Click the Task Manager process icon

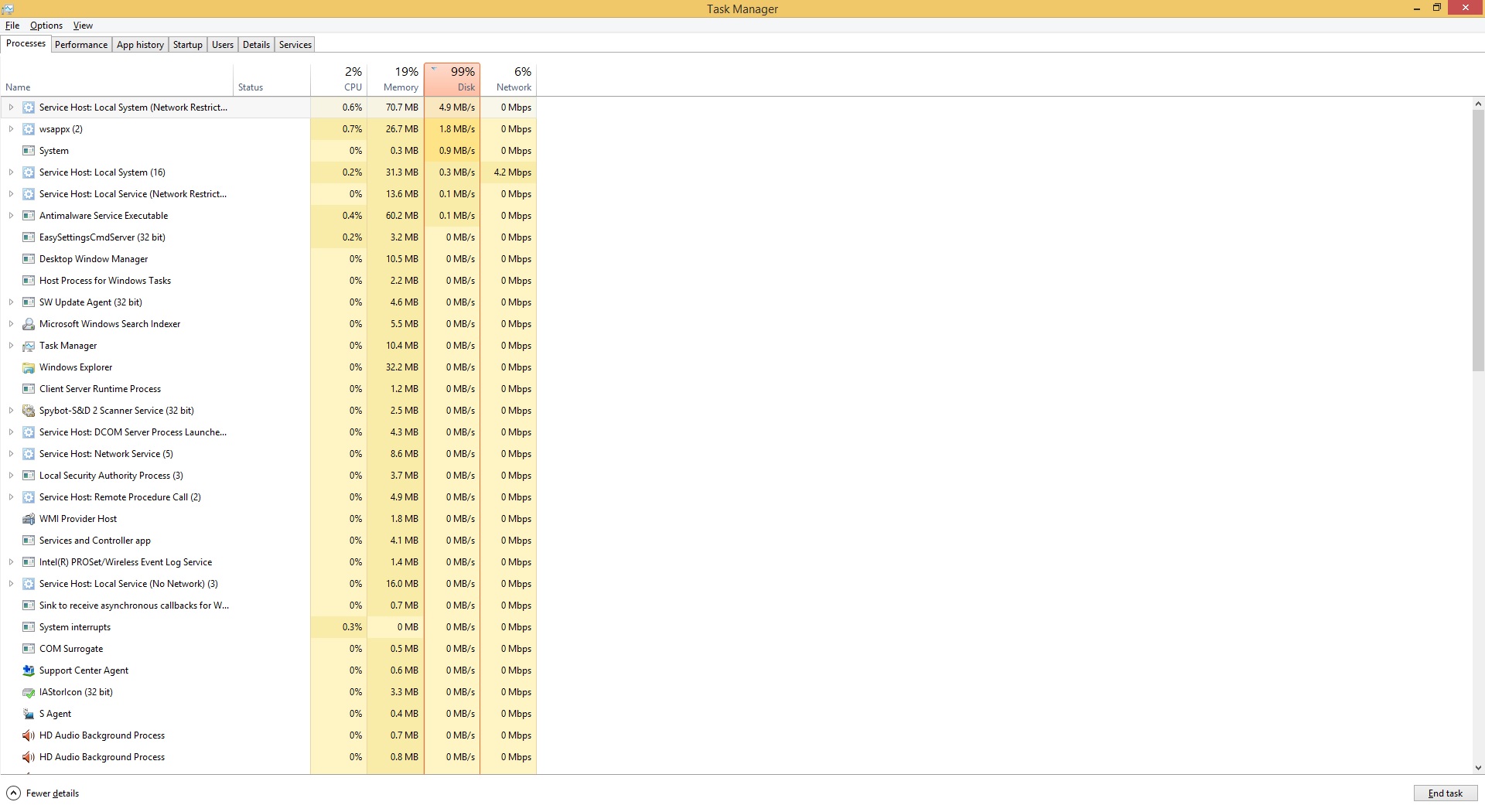[29, 346]
